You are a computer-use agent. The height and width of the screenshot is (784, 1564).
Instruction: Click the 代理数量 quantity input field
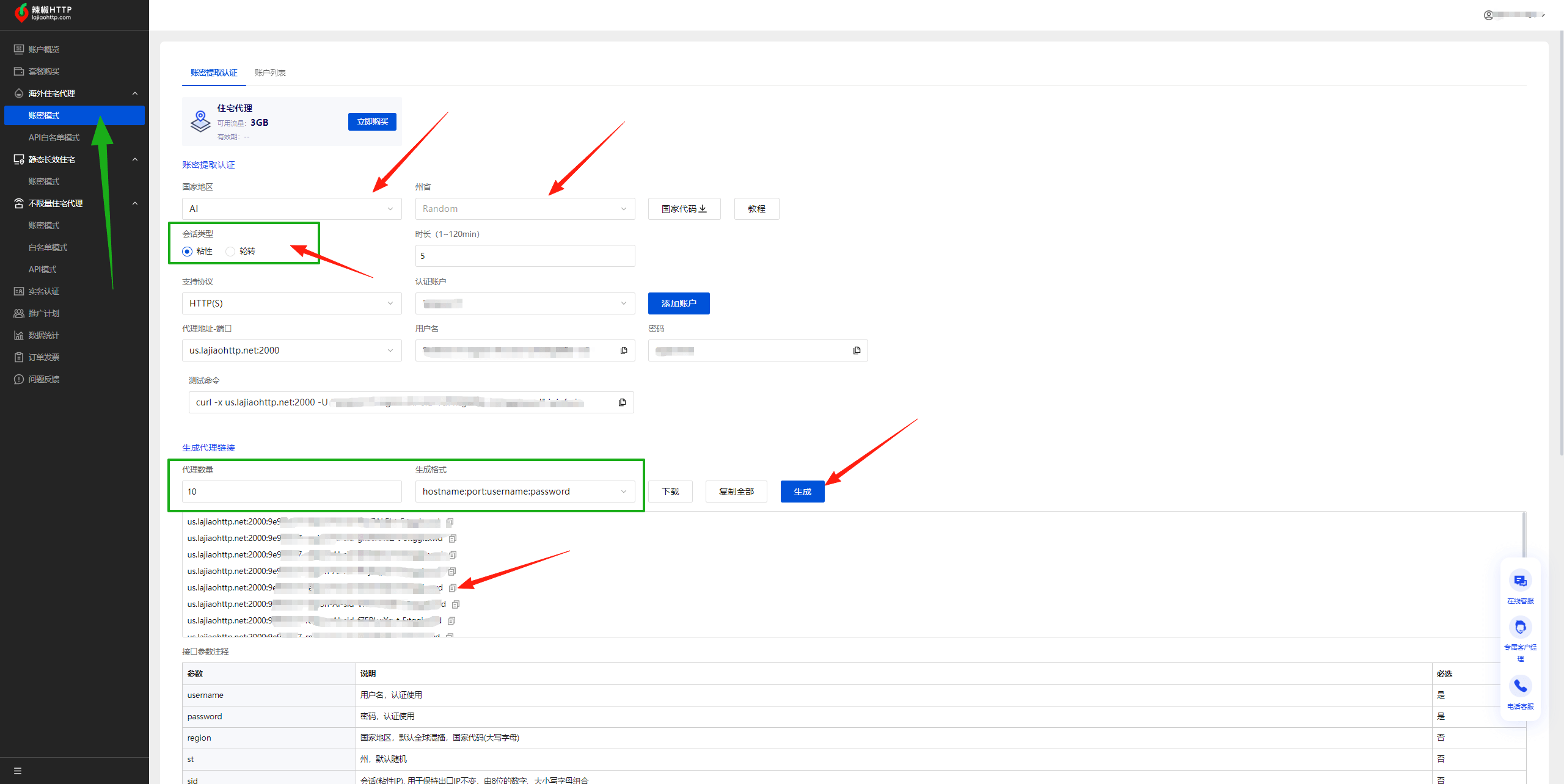point(291,492)
